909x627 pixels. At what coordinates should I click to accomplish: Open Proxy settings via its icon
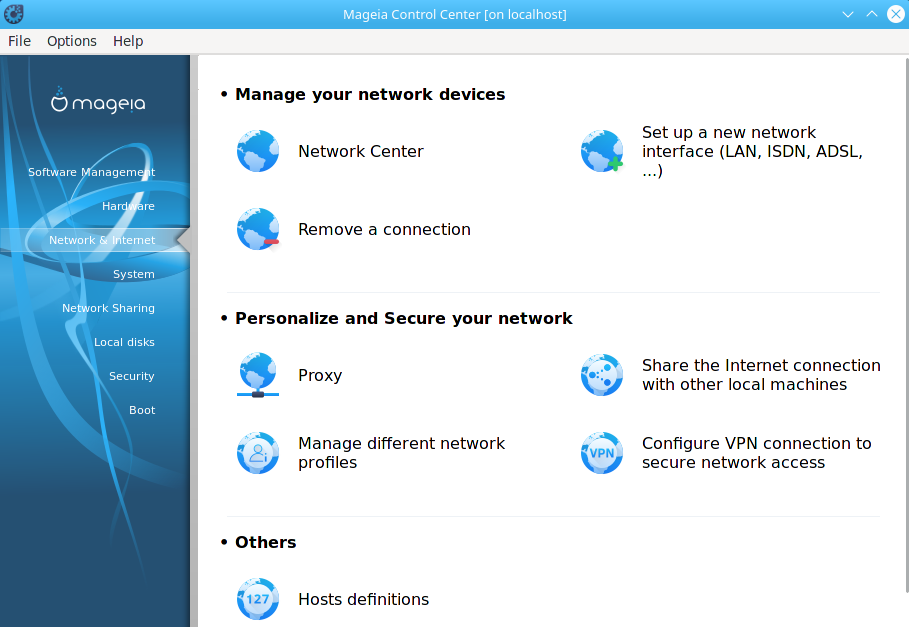257,374
